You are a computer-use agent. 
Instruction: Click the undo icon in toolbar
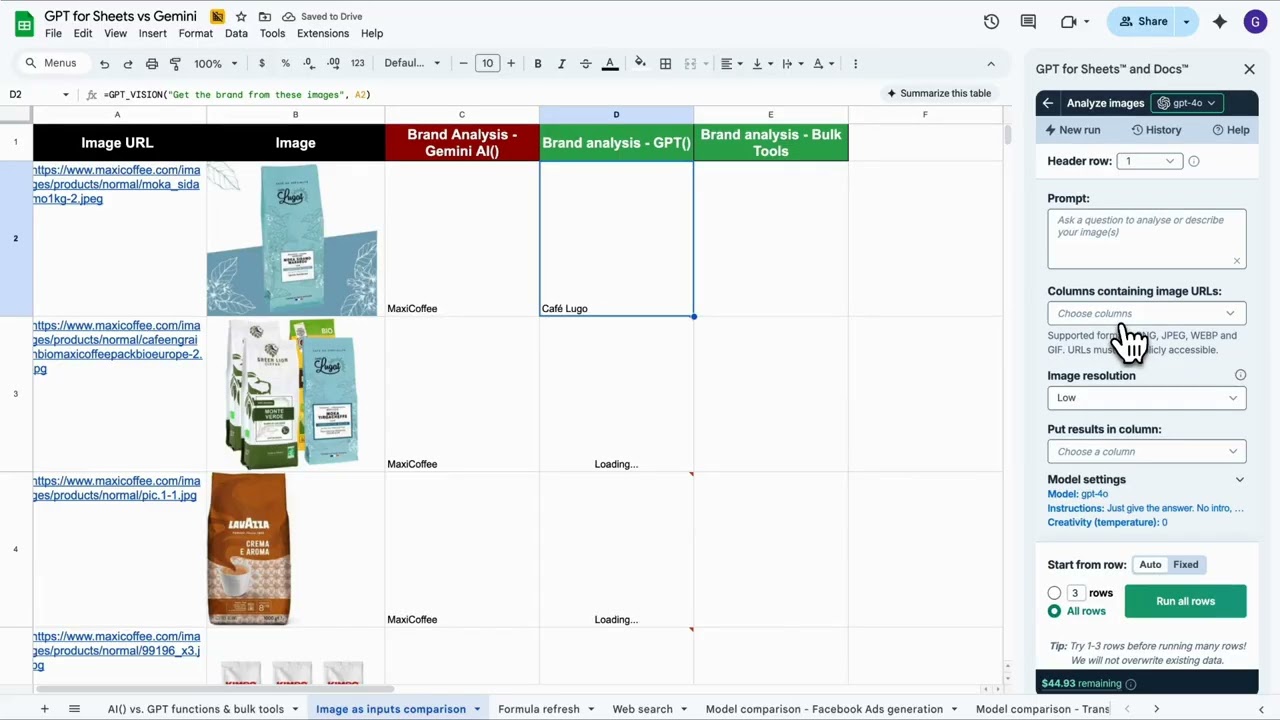tap(104, 63)
